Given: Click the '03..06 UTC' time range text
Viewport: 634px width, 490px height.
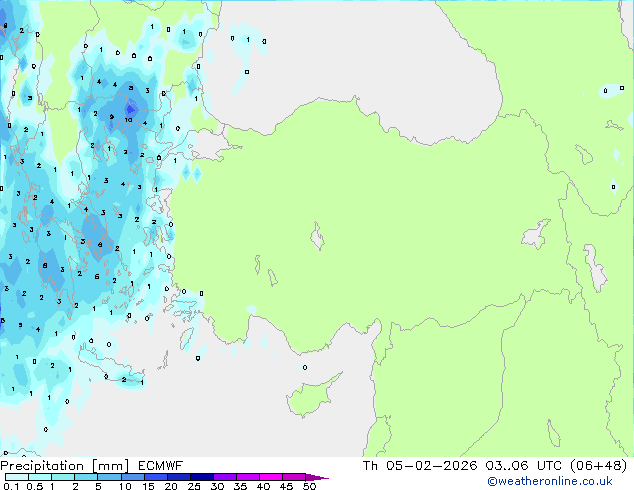Looking at the screenshot, I should click(x=524, y=466).
